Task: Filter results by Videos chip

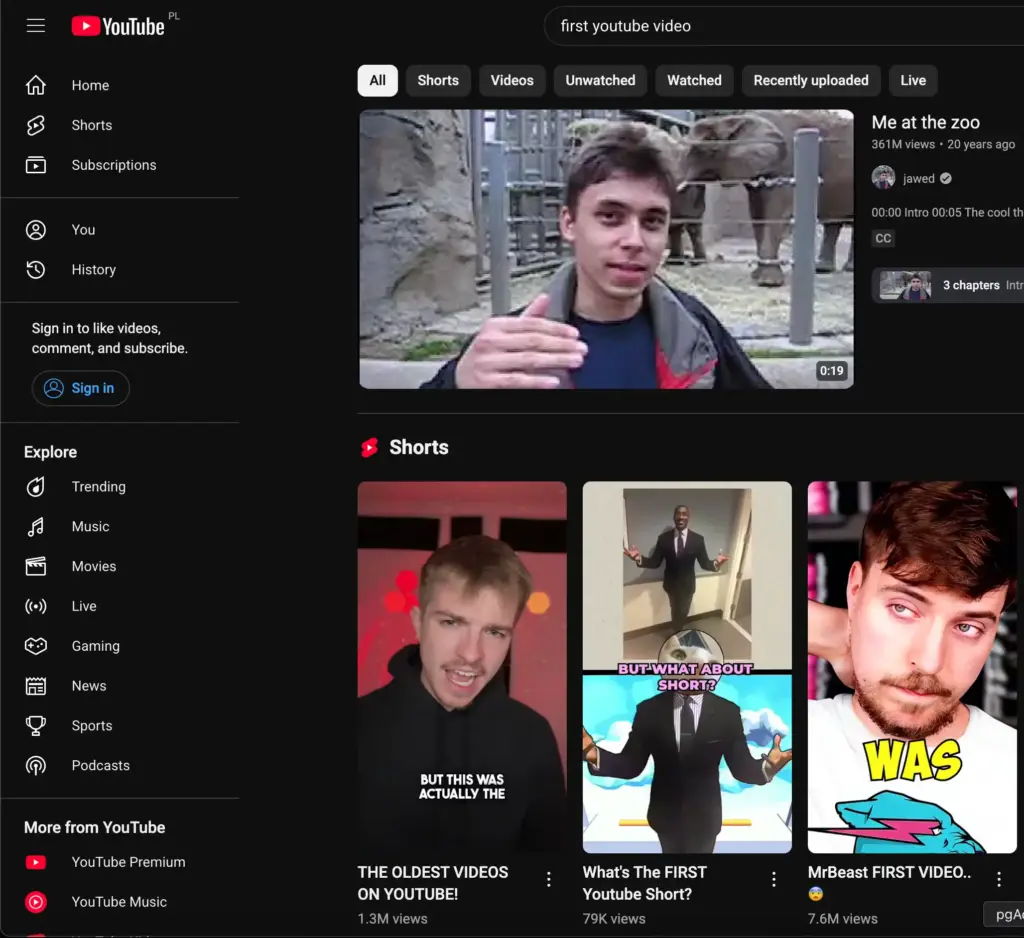Action: coord(512,80)
